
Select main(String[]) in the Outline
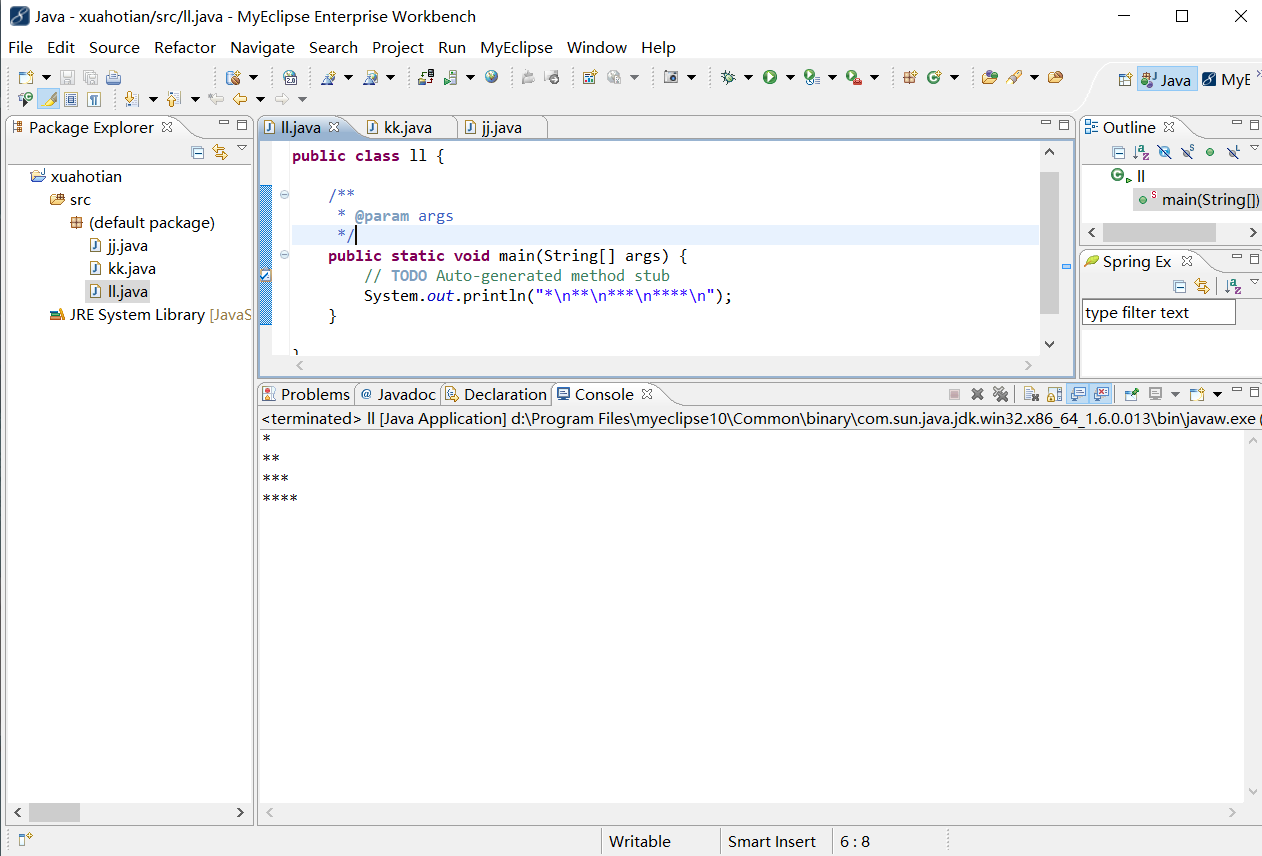click(x=1210, y=199)
